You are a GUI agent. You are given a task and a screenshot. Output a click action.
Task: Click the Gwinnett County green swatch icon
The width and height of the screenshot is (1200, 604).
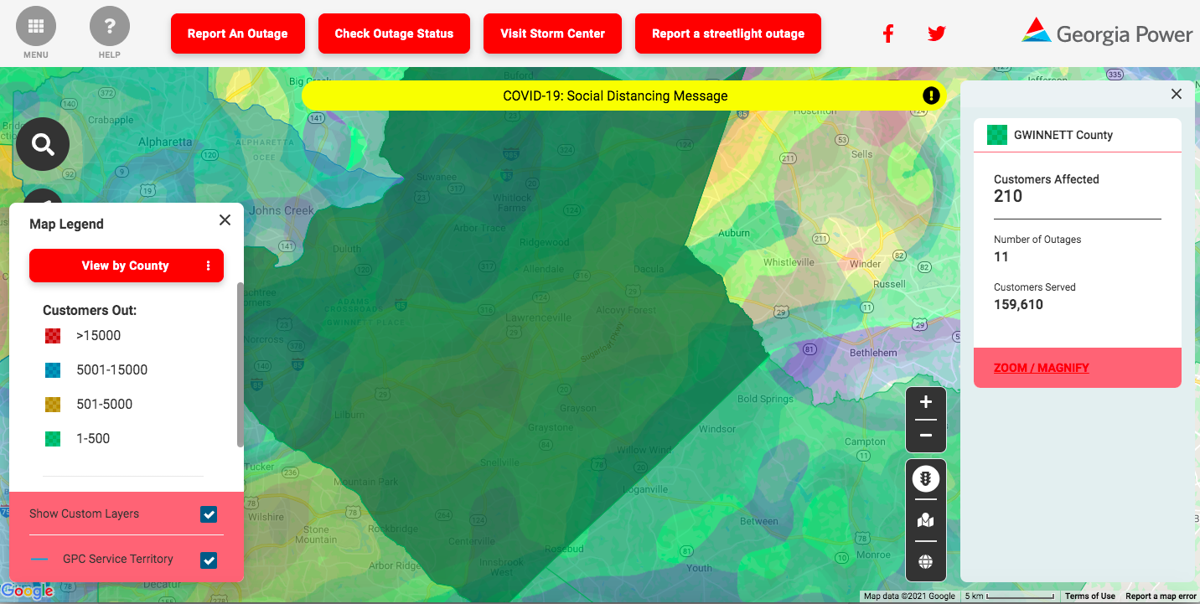997,135
